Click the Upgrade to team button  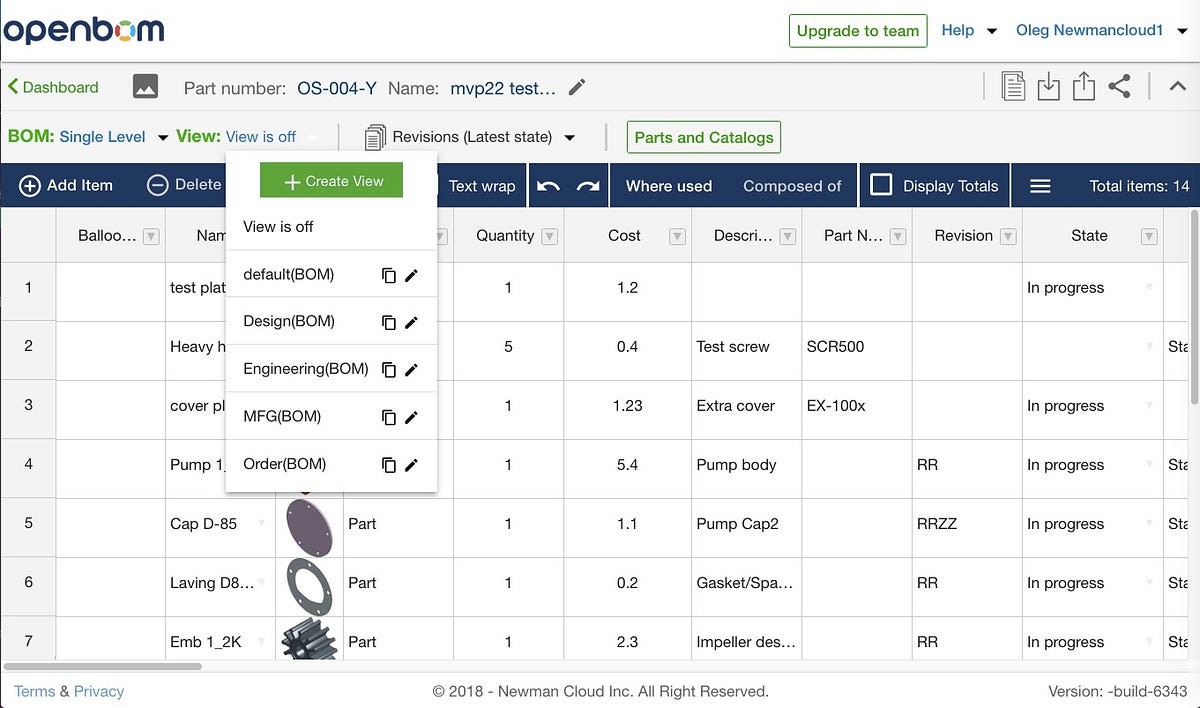pos(857,30)
